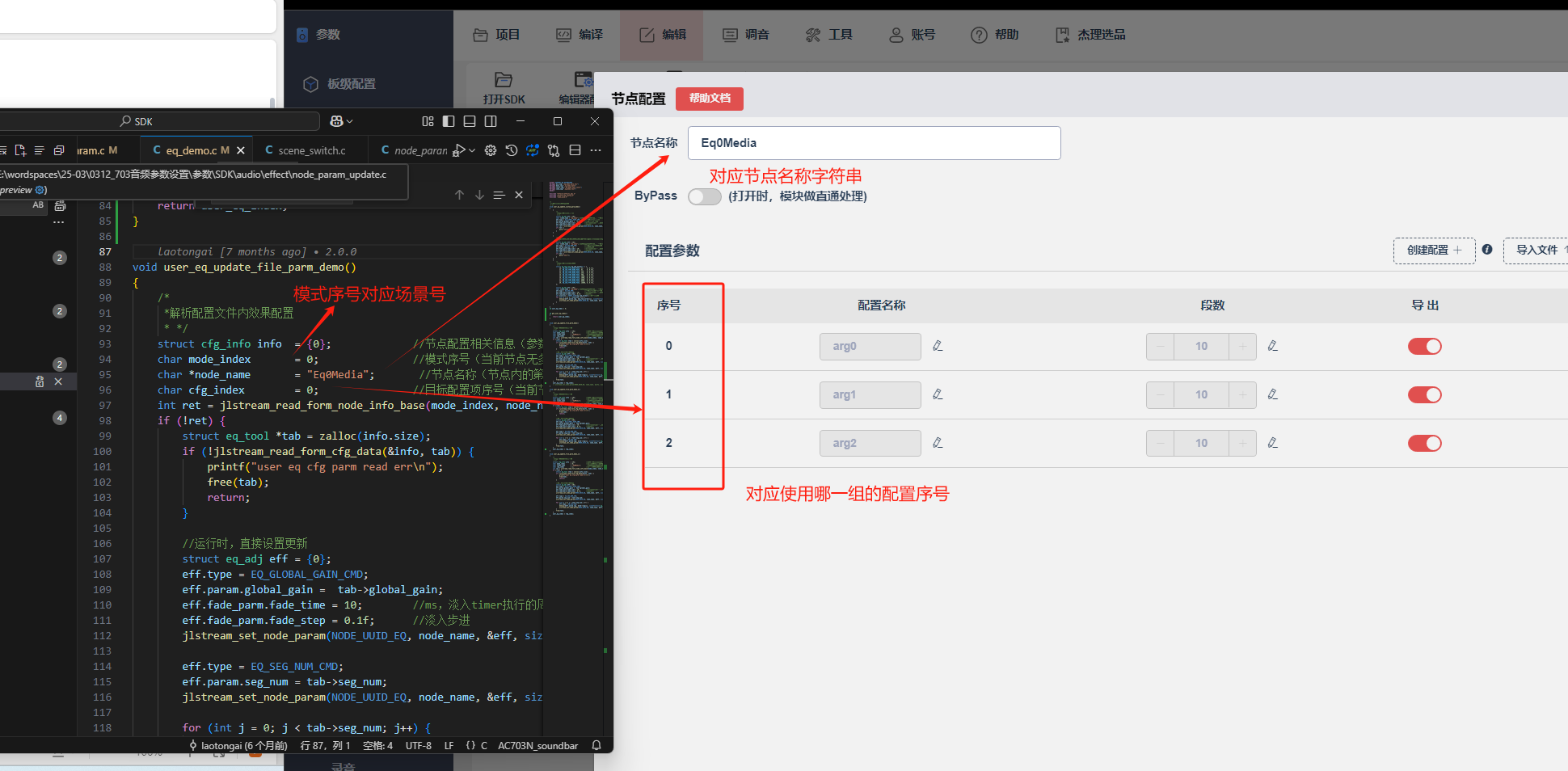This screenshot has width=1568, height=771.
Task: Click 板级配置 in the left sidebar
Action: pos(352,84)
